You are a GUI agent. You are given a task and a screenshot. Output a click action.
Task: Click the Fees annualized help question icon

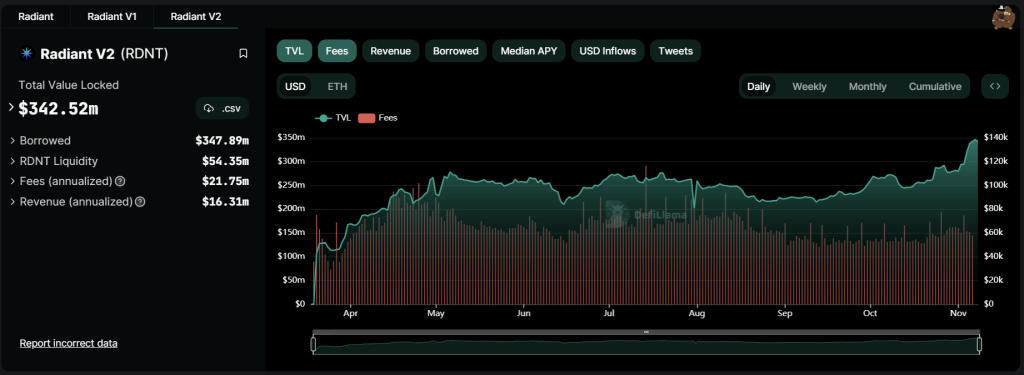pos(120,181)
